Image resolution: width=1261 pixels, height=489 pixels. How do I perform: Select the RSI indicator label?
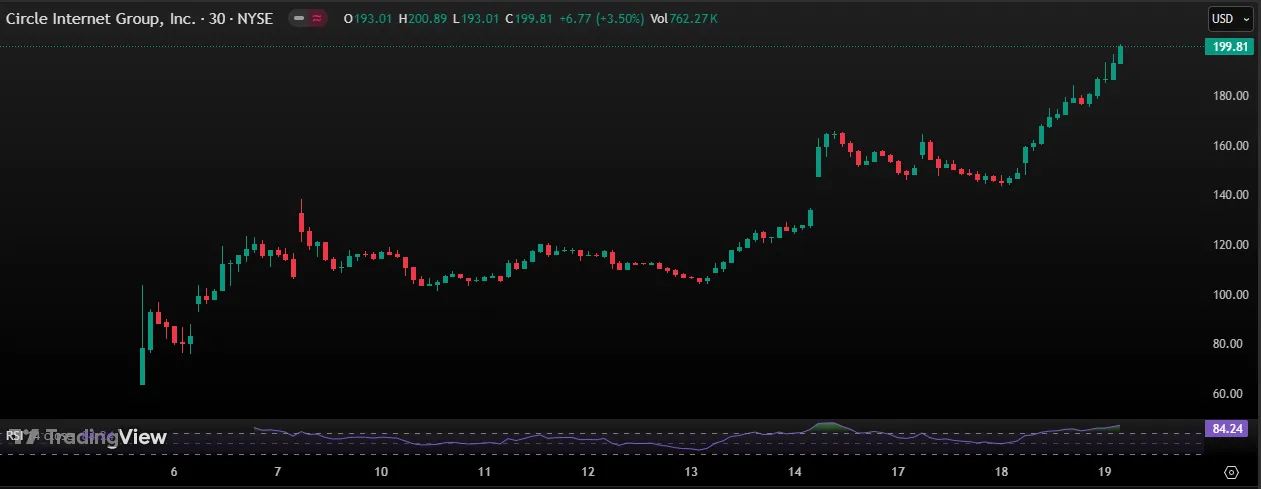(x=14, y=435)
